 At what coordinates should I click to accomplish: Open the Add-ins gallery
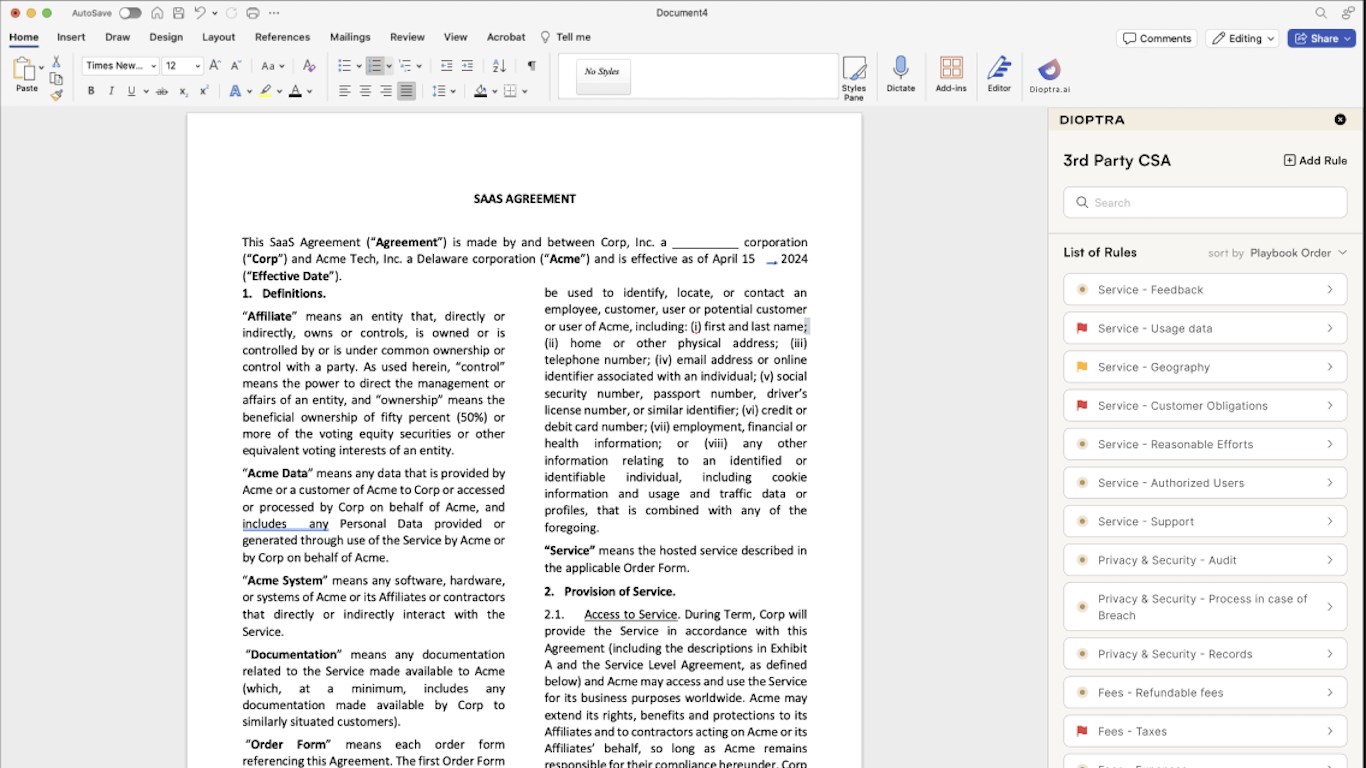tap(951, 75)
